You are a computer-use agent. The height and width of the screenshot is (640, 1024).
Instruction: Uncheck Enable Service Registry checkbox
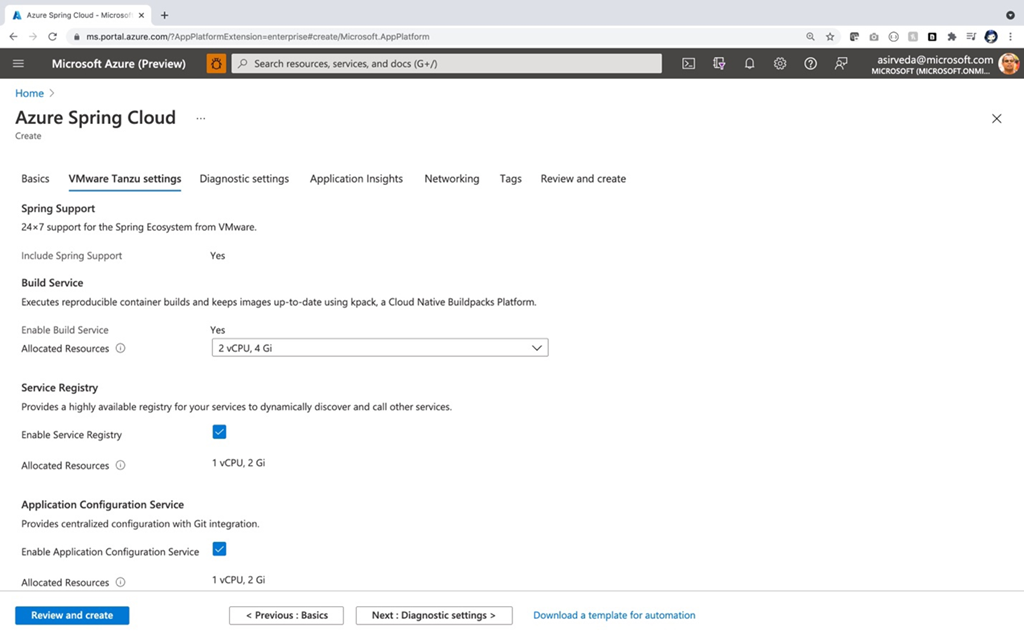click(x=219, y=432)
